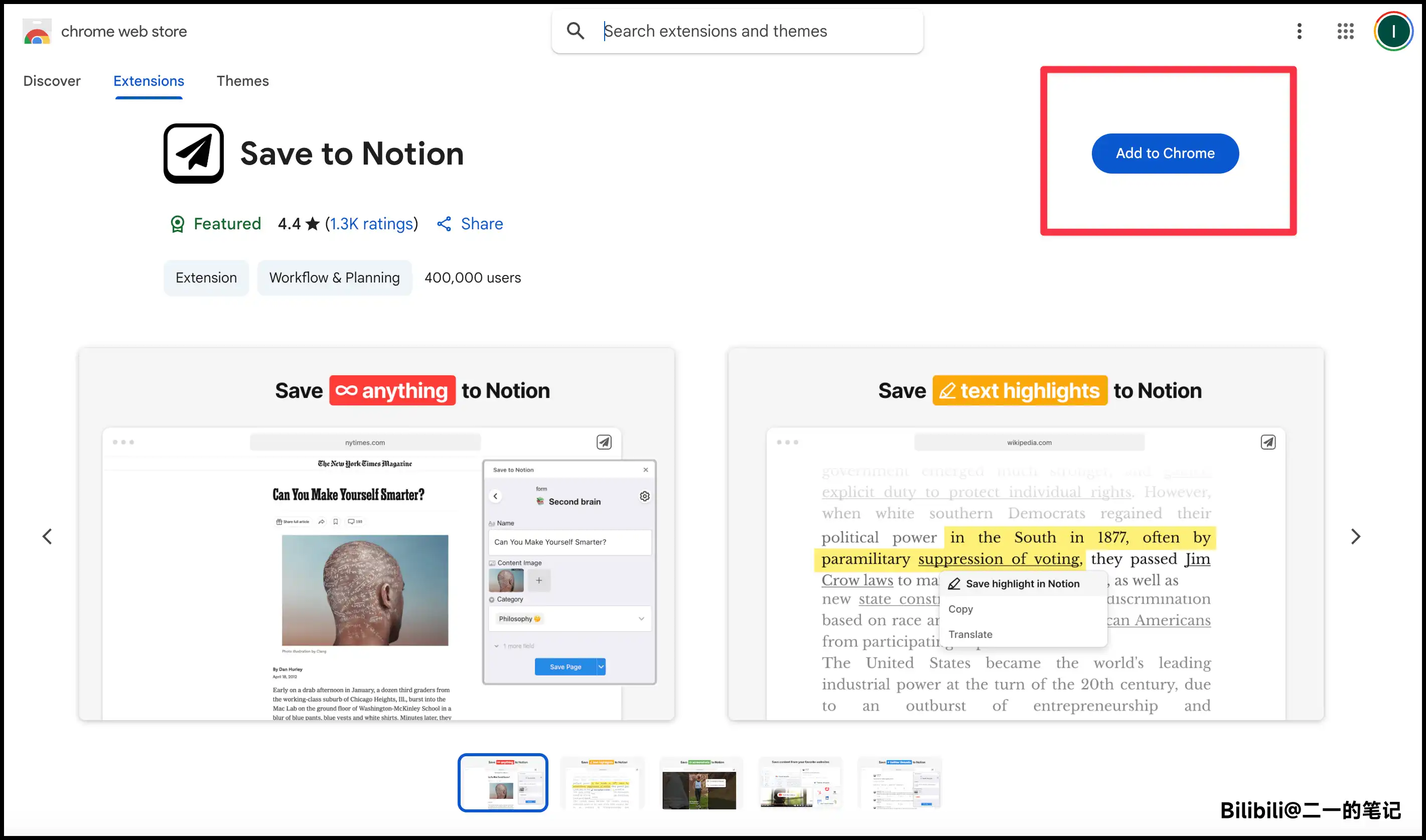Click the Add to Chrome button

pyautogui.click(x=1165, y=153)
